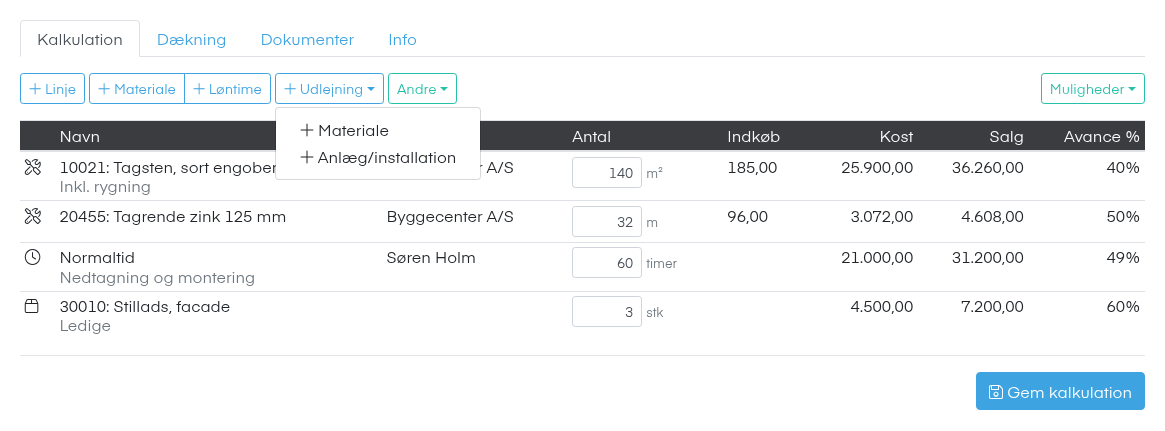This screenshot has width=1165, height=431.
Task: Click purchase price 185,00
Action: coord(752,168)
